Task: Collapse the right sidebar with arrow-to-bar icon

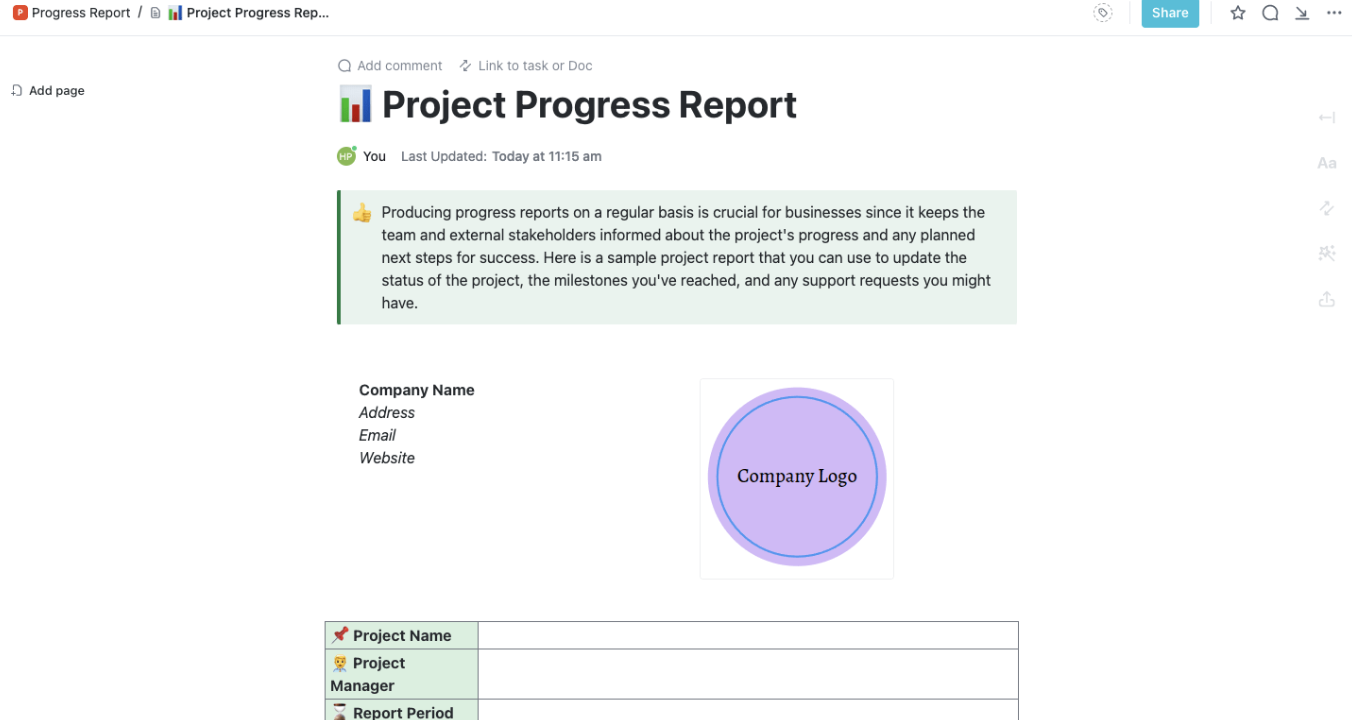Action: click(1327, 118)
